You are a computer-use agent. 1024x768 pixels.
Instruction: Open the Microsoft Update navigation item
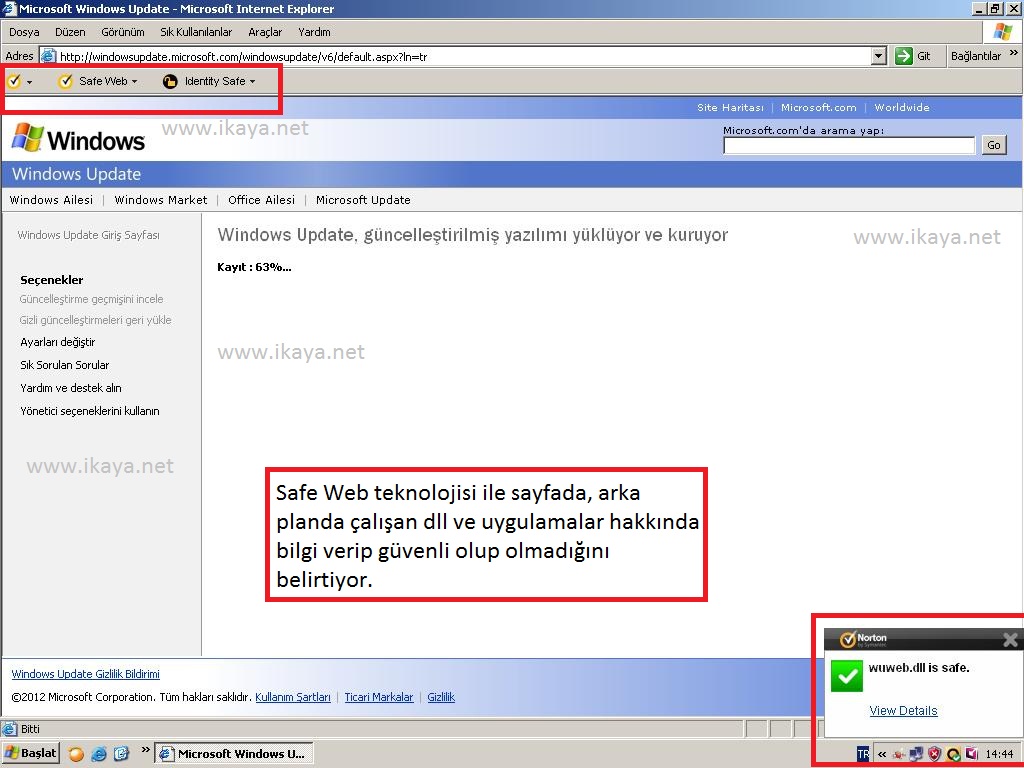click(x=363, y=200)
